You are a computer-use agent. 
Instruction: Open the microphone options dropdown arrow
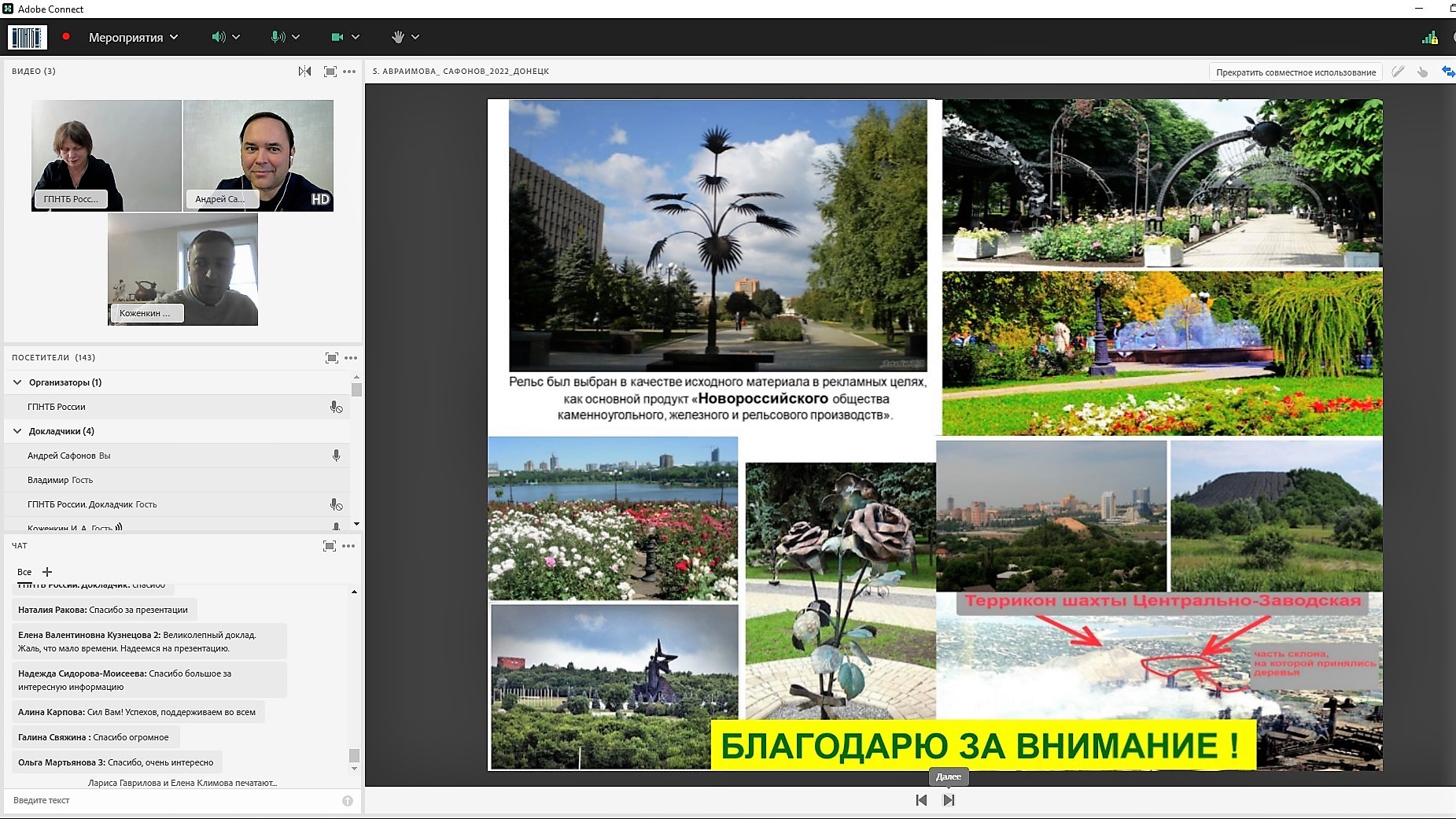pos(296,37)
